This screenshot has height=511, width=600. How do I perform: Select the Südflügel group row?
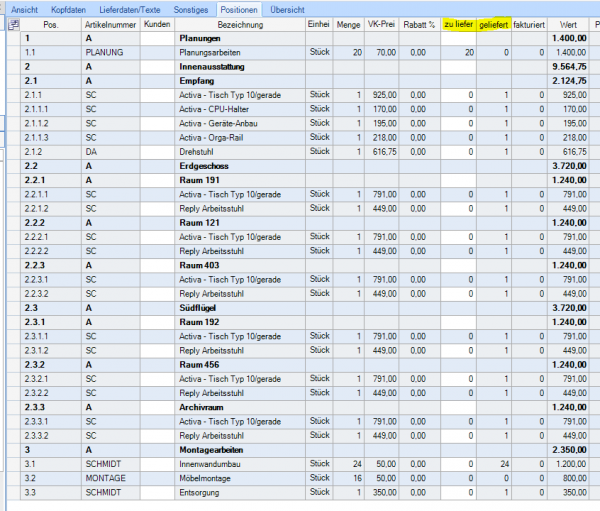point(240,309)
